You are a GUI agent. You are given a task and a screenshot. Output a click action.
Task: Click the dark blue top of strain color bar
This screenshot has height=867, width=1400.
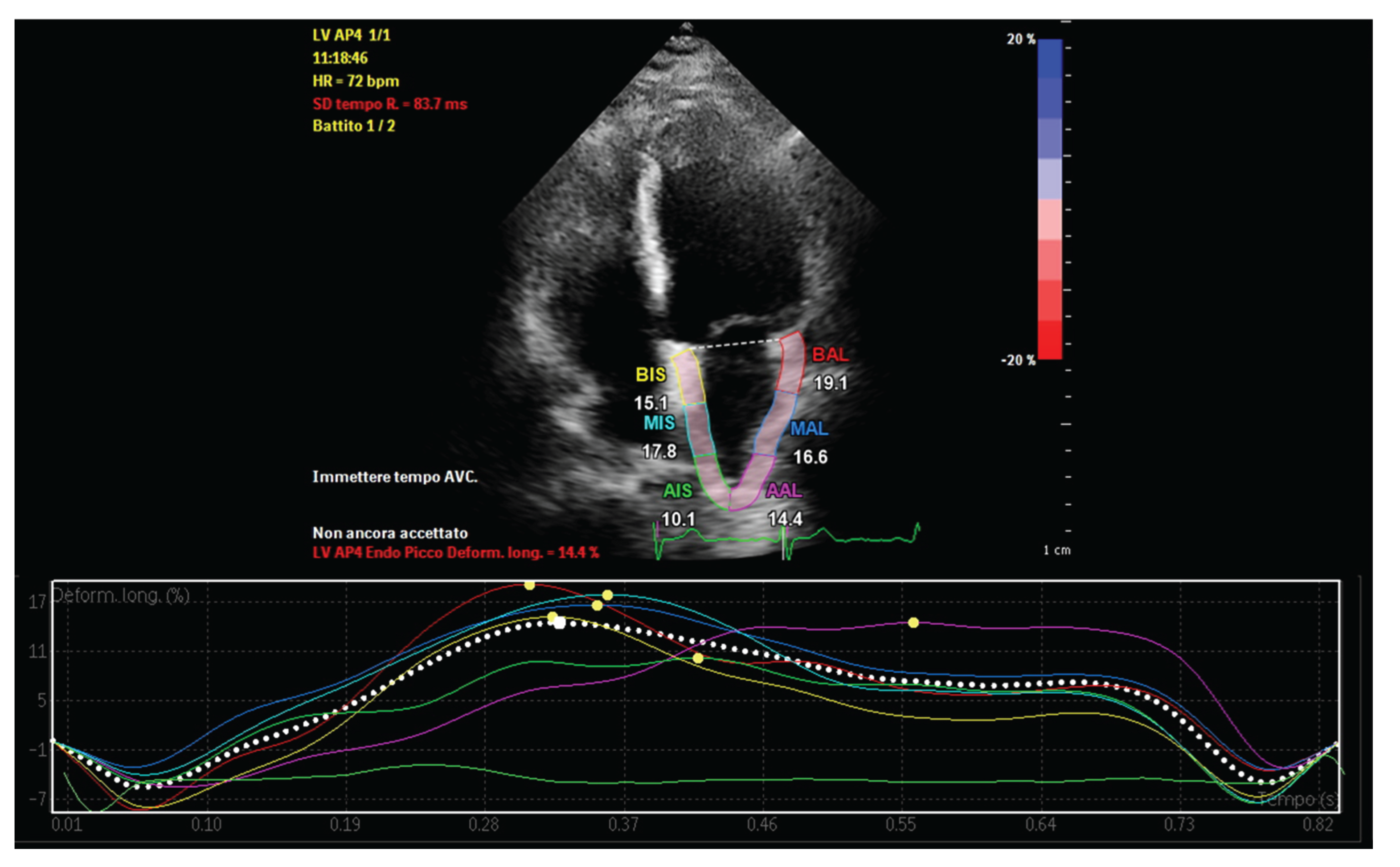(1049, 57)
